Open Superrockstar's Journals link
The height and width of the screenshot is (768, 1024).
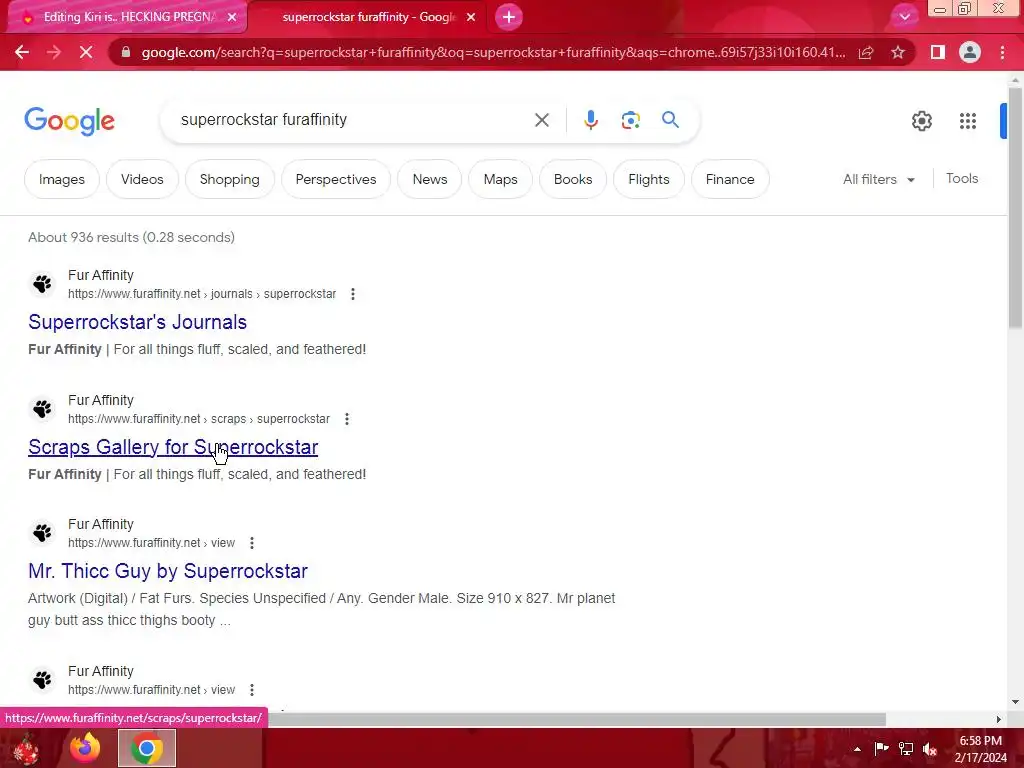[138, 322]
